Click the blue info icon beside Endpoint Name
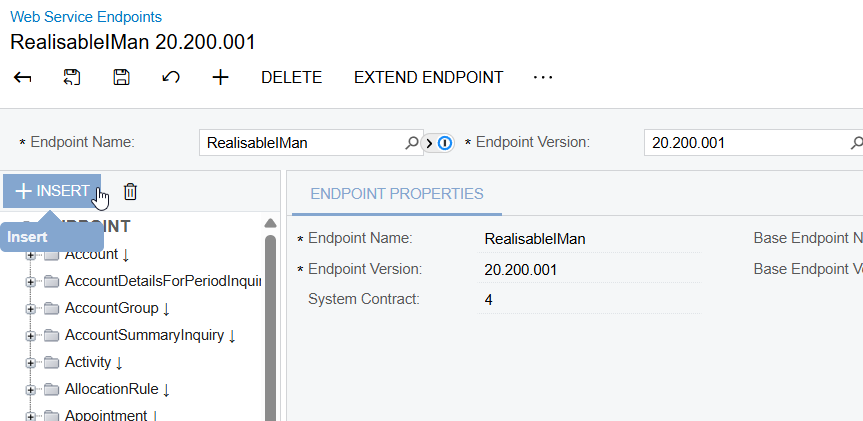The image size is (863, 421). 445,143
